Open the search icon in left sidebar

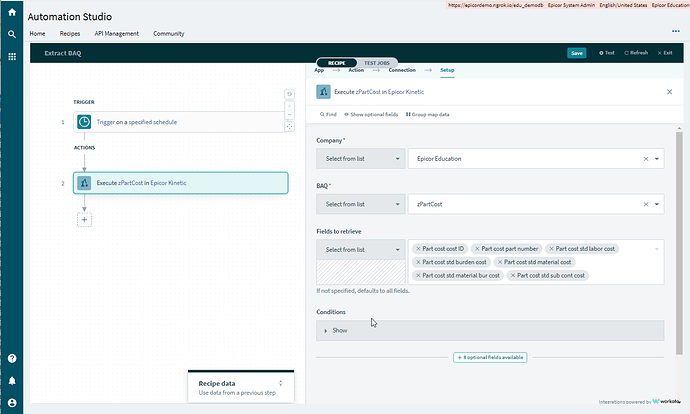(12, 34)
